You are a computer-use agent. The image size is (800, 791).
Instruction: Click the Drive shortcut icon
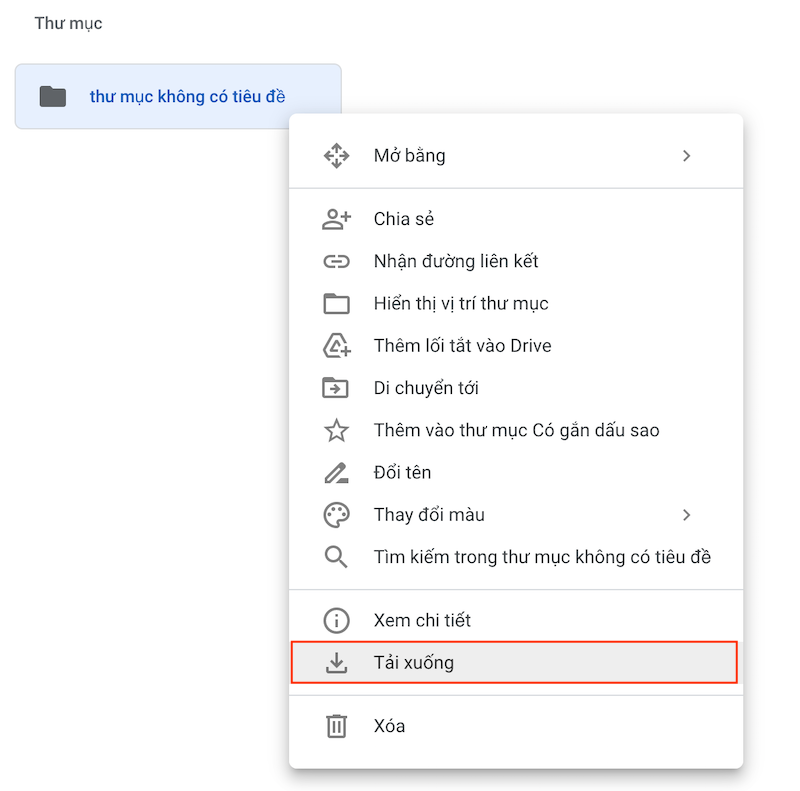point(337,346)
